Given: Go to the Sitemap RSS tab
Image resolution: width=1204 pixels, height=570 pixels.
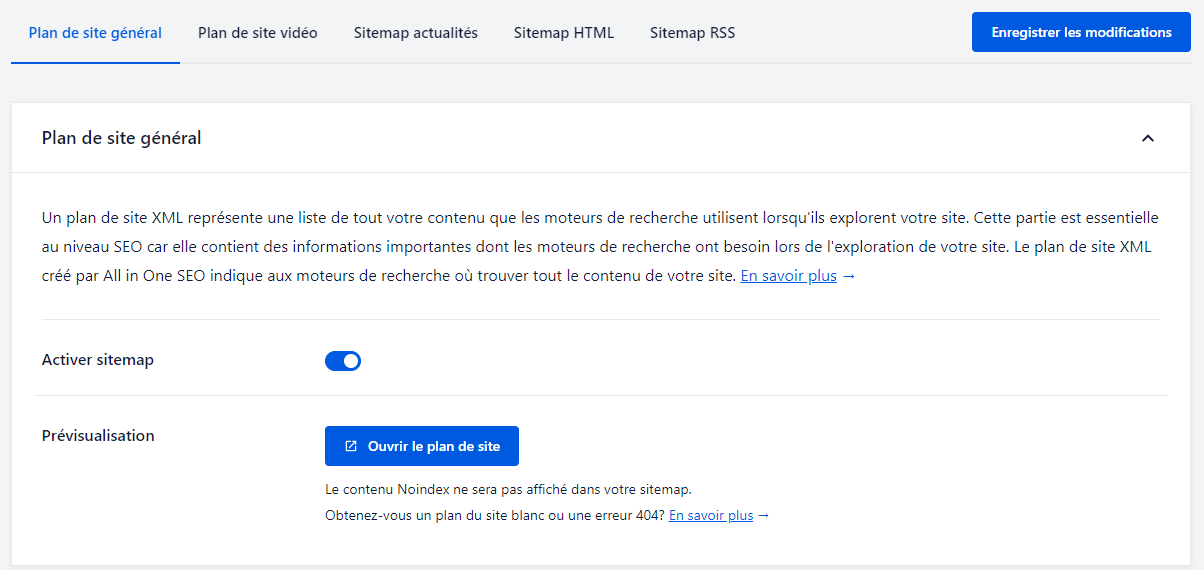Looking at the screenshot, I should [x=692, y=33].
